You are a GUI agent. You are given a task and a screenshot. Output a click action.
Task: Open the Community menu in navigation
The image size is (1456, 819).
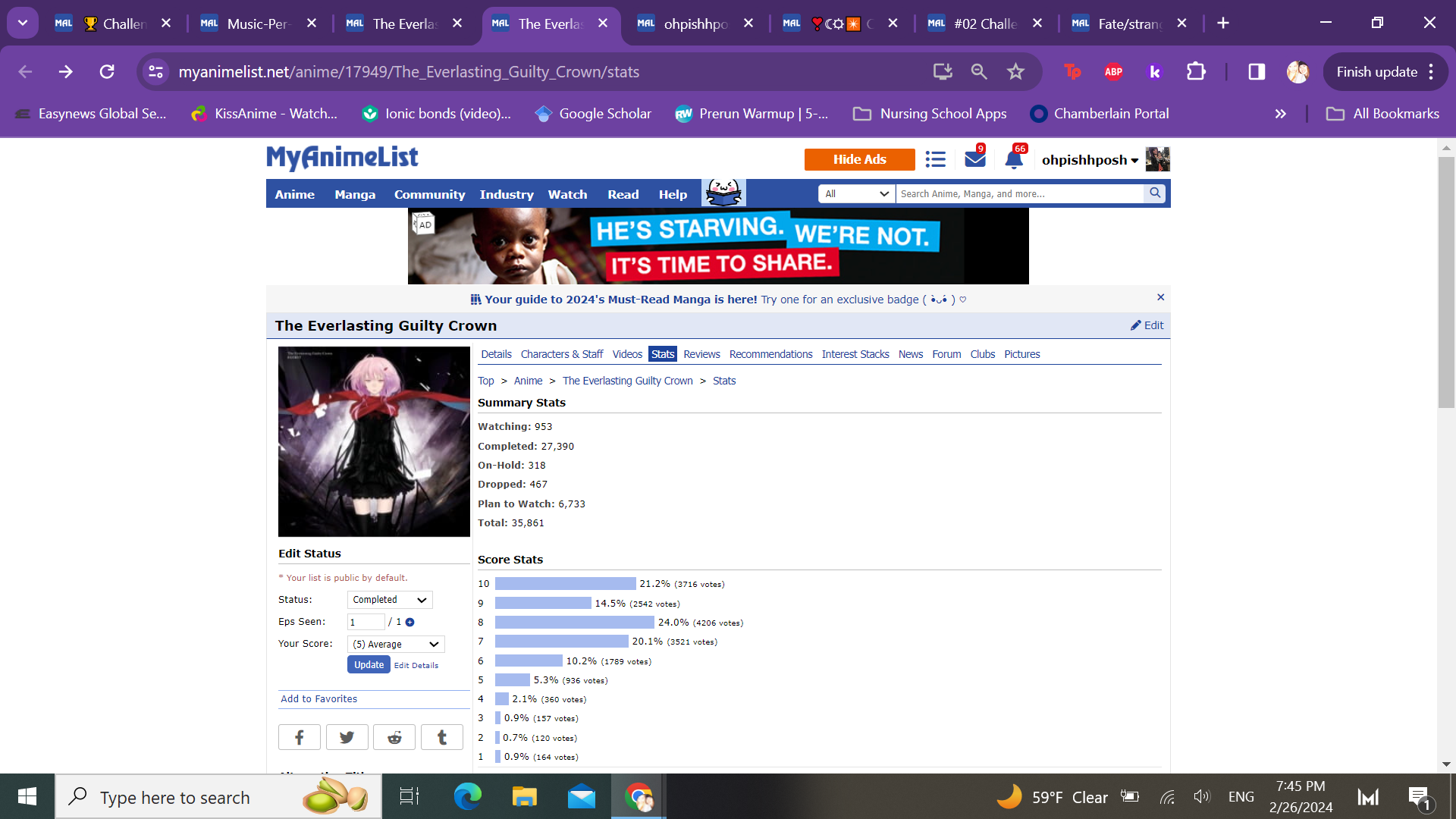[429, 195]
